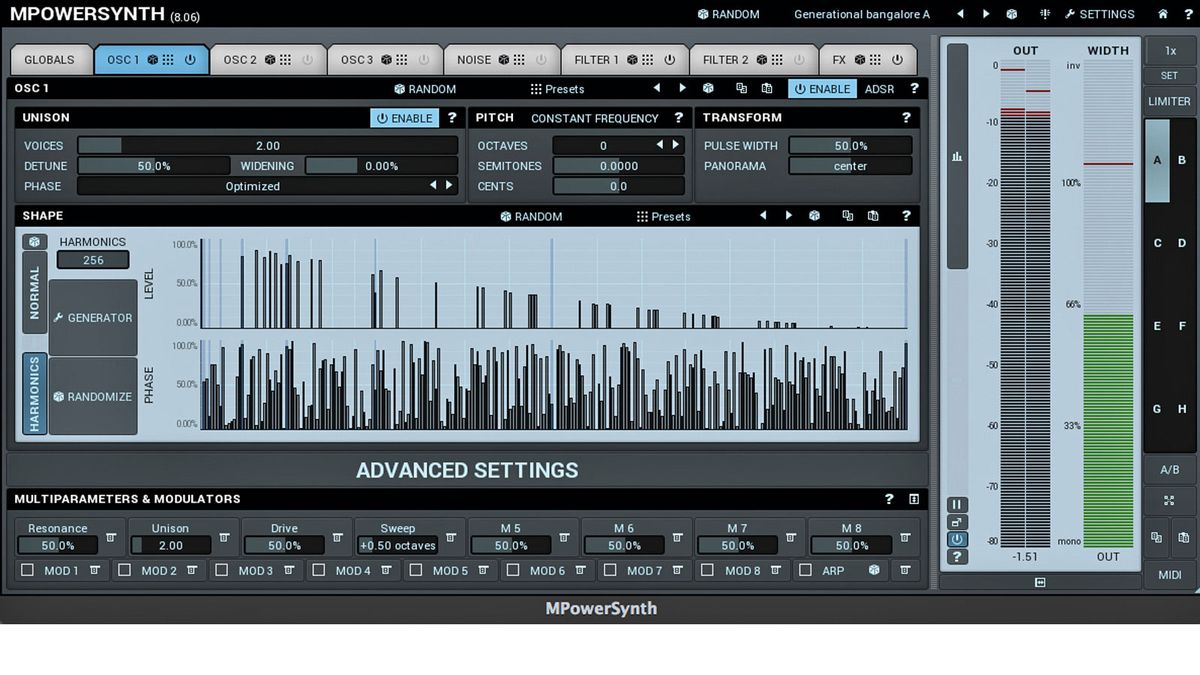This screenshot has width=1200, height=675.
Task: Select the NORMAL vertical tab
Action: pos(35,292)
